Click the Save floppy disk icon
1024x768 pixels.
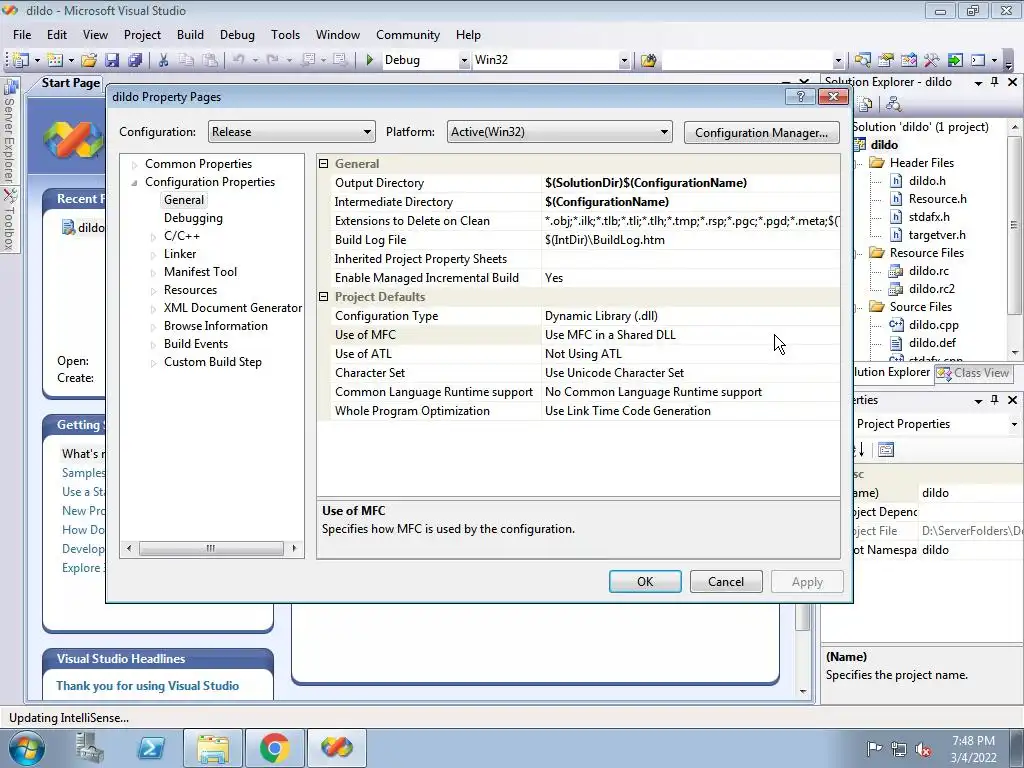(x=112, y=60)
